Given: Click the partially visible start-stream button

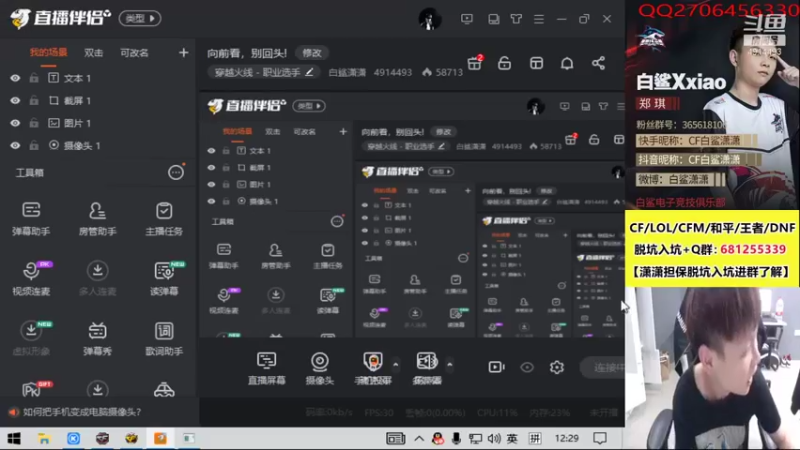Looking at the screenshot, I should coord(603,367).
